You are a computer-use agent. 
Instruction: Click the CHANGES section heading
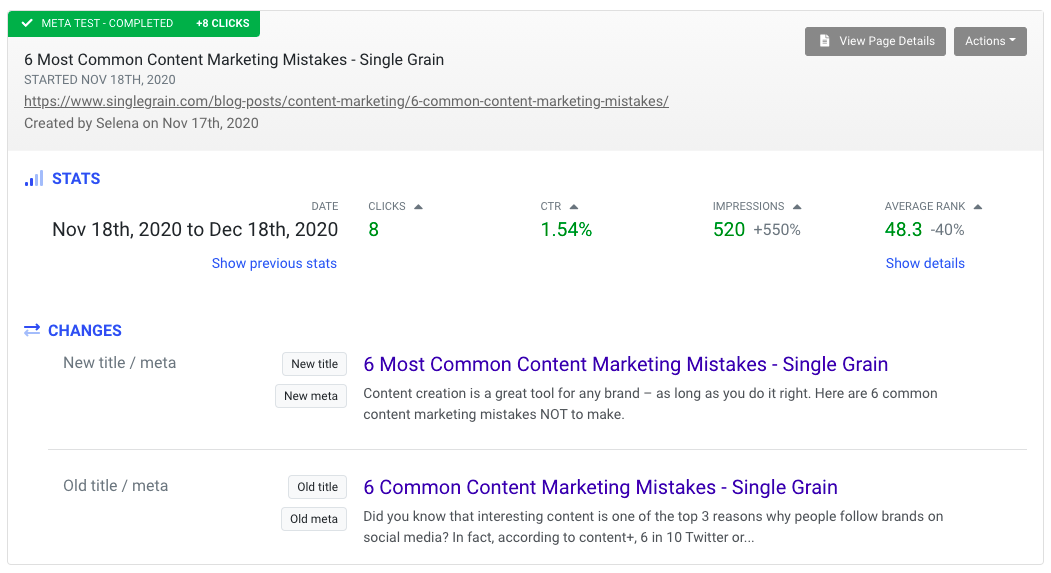click(x=85, y=331)
